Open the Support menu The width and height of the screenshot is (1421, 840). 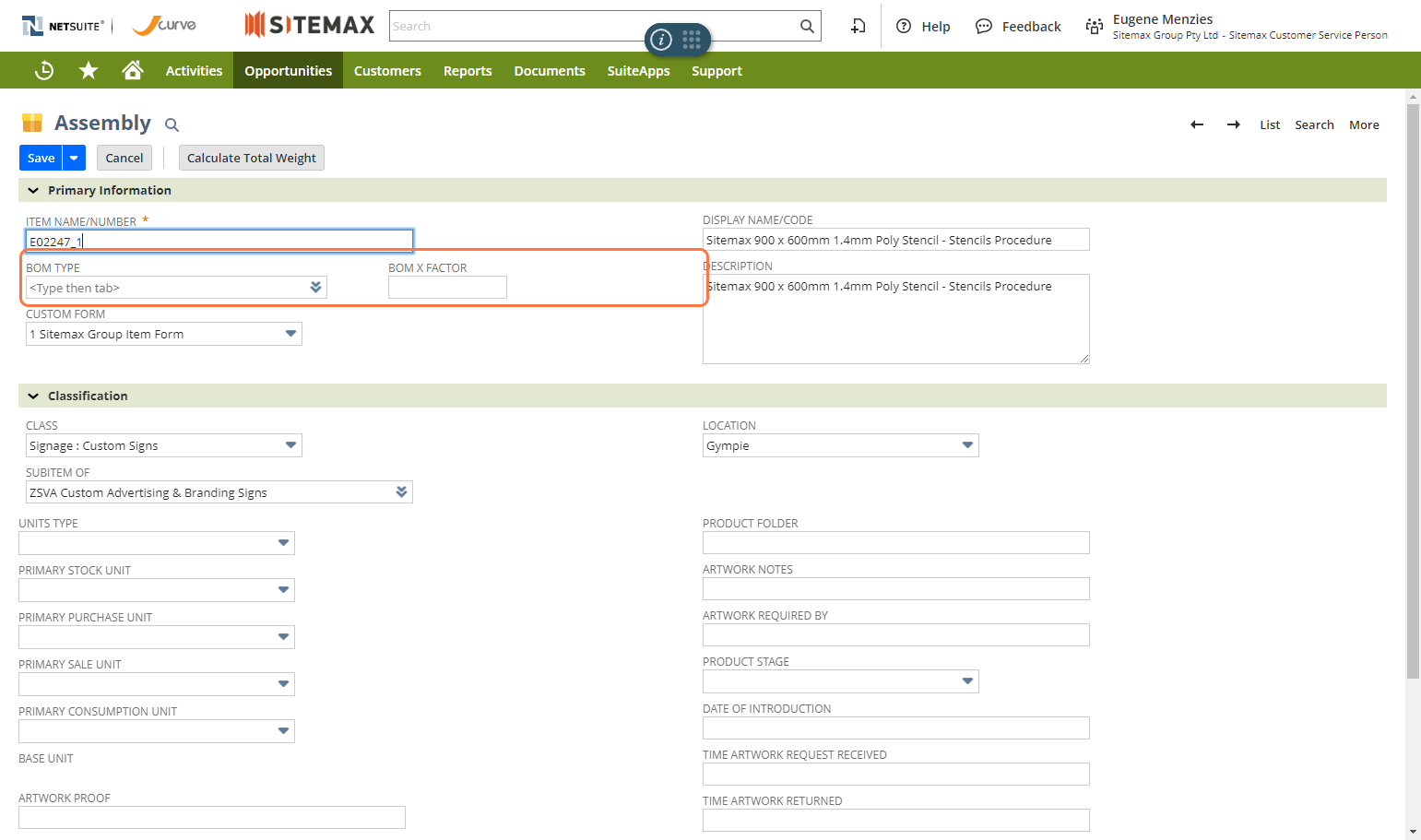(716, 70)
